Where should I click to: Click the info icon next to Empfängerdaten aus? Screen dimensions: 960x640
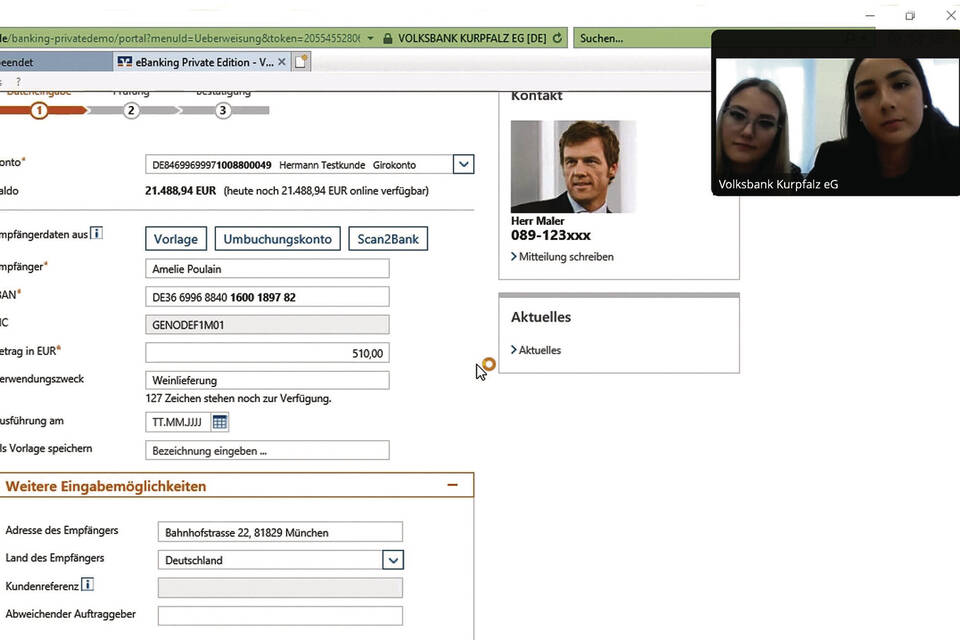coord(97,233)
